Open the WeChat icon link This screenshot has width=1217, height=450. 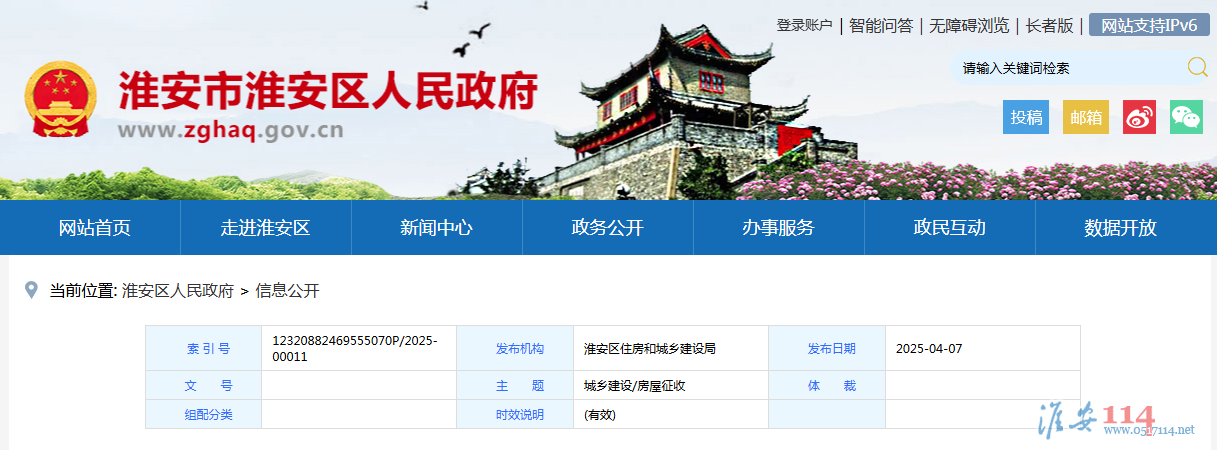point(1186,117)
